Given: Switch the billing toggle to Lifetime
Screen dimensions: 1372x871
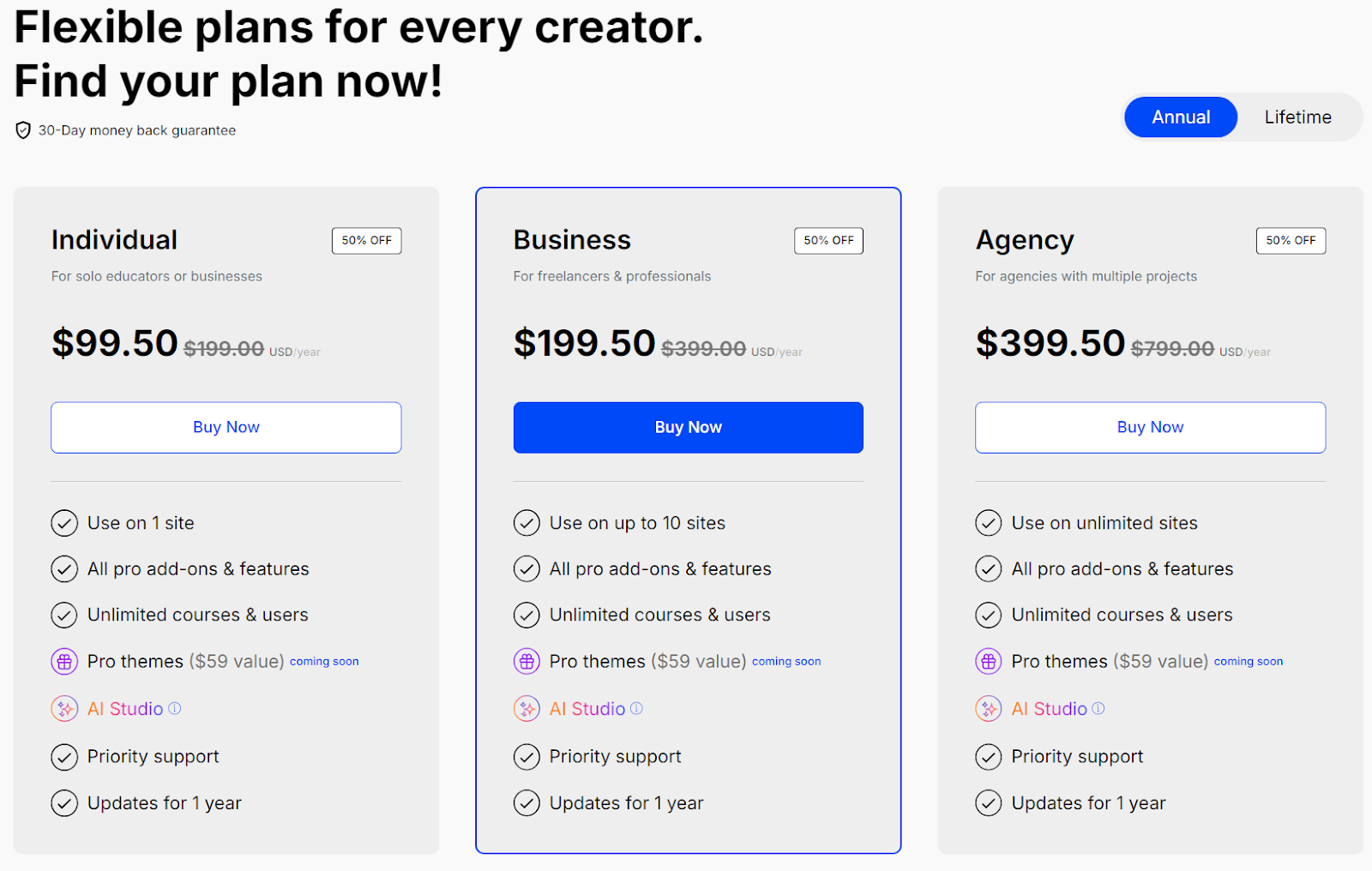Looking at the screenshot, I should tap(1297, 117).
